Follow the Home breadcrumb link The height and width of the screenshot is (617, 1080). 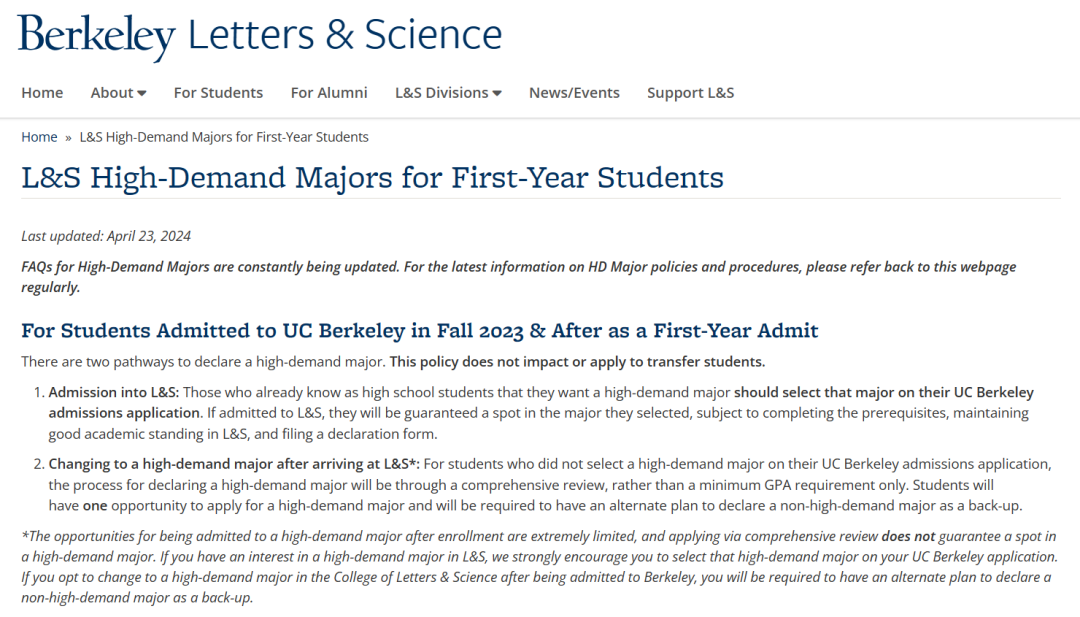click(x=39, y=136)
